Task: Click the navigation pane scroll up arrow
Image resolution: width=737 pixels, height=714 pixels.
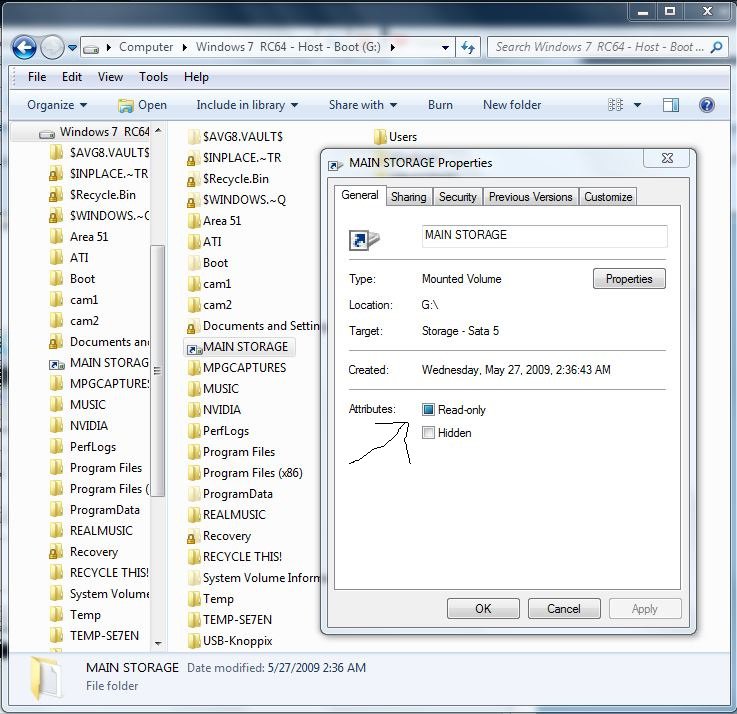Action: click(x=158, y=130)
